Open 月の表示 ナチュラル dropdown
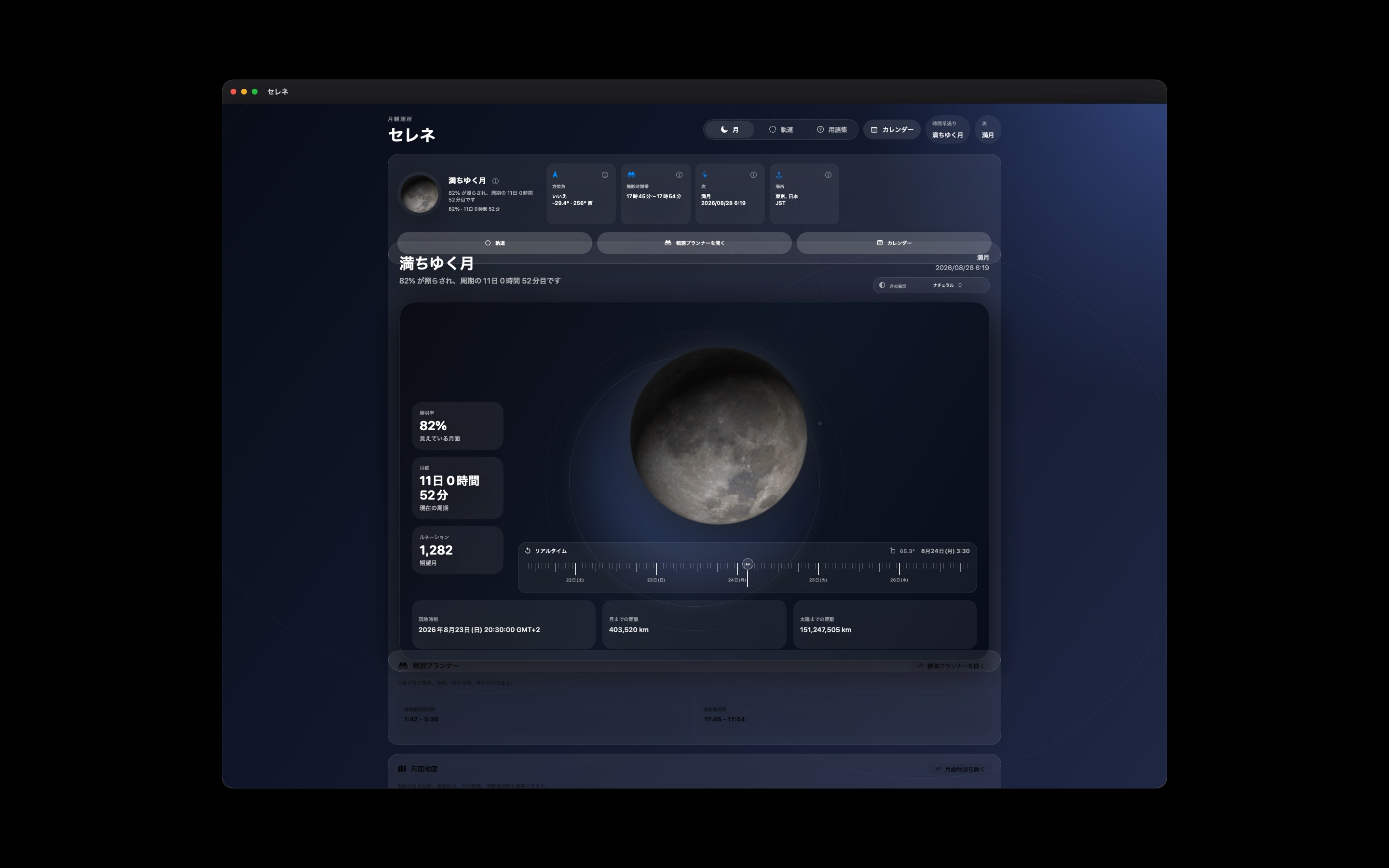 pos(931,285)
